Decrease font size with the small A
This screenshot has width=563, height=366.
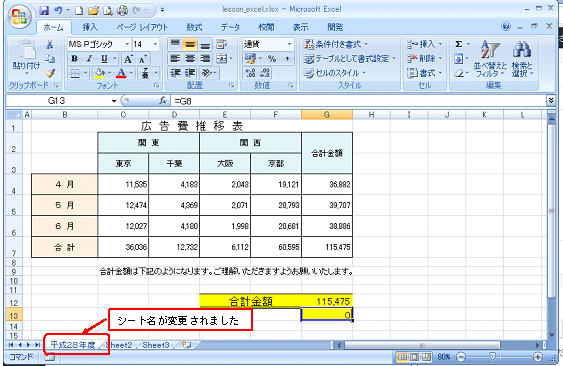coord(143,59)
